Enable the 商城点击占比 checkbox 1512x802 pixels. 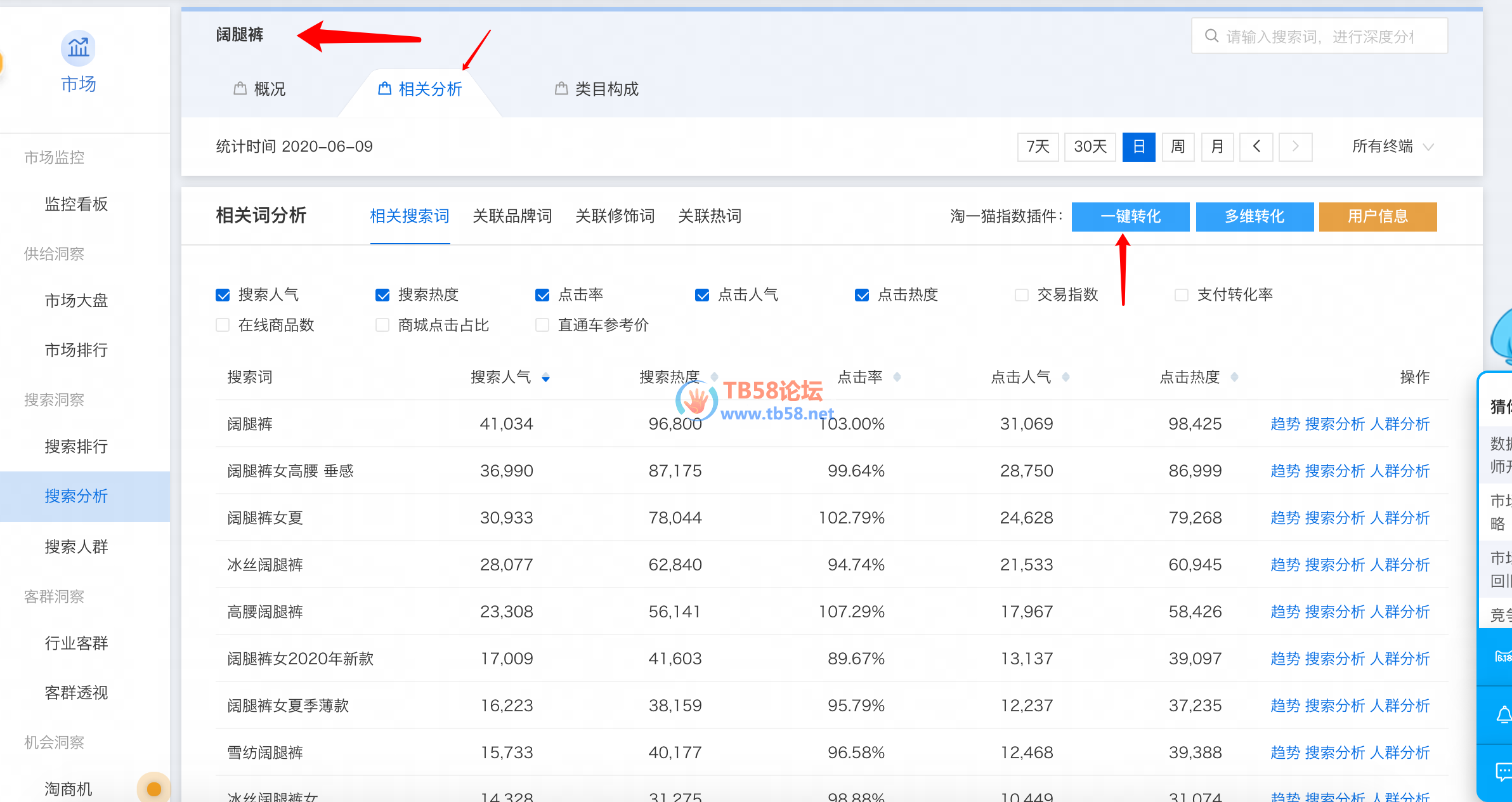click(x=382, y=325)
